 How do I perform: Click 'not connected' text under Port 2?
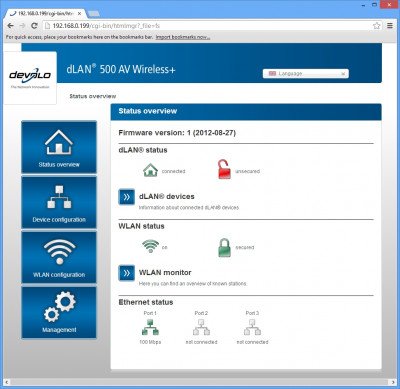click(x=201, y=342)
